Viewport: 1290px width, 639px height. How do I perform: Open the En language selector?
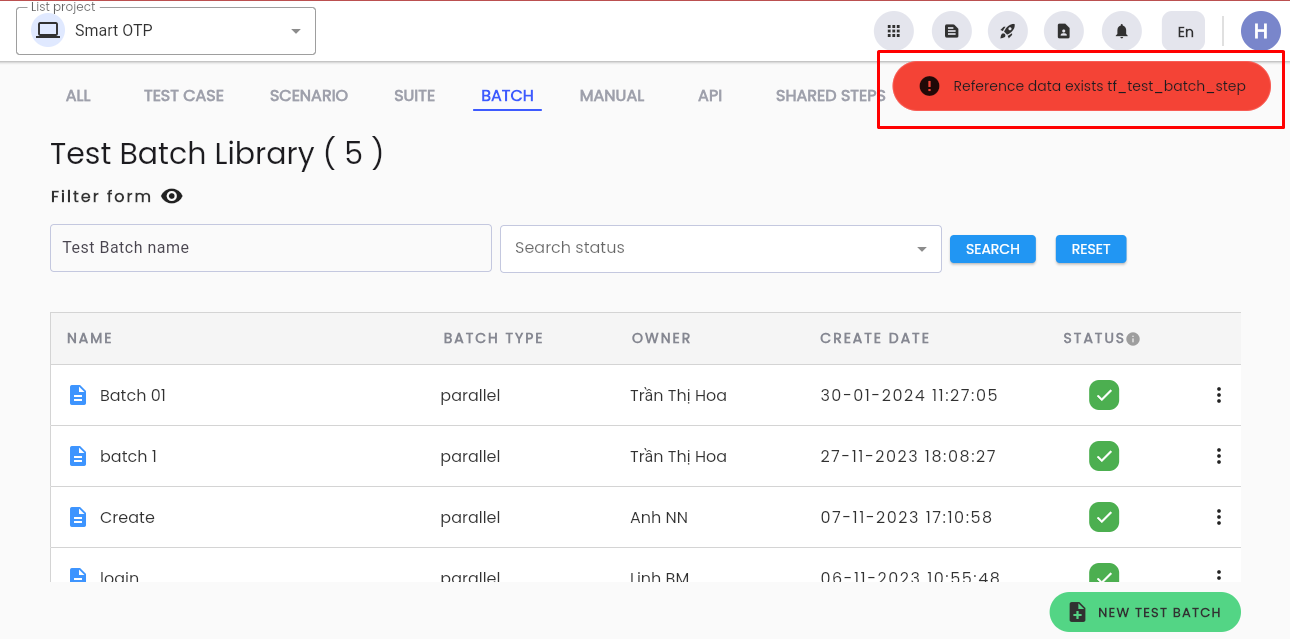click(x=1184, y=31)
